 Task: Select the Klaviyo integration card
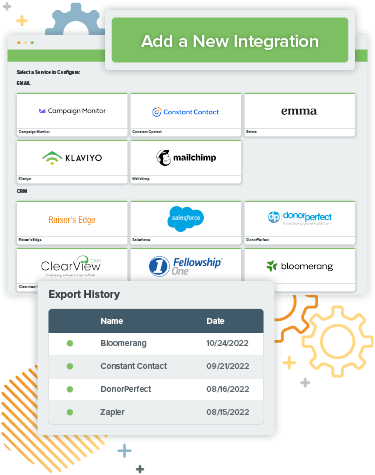tap(72, 162)
